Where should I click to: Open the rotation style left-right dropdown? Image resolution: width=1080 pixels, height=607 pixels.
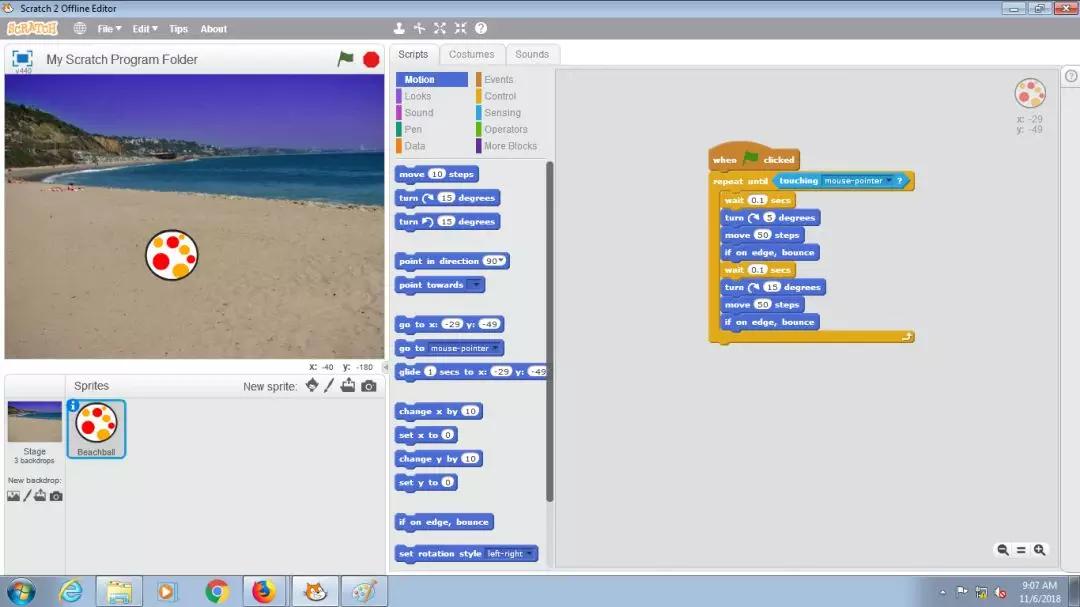click(x=530, y=554)
